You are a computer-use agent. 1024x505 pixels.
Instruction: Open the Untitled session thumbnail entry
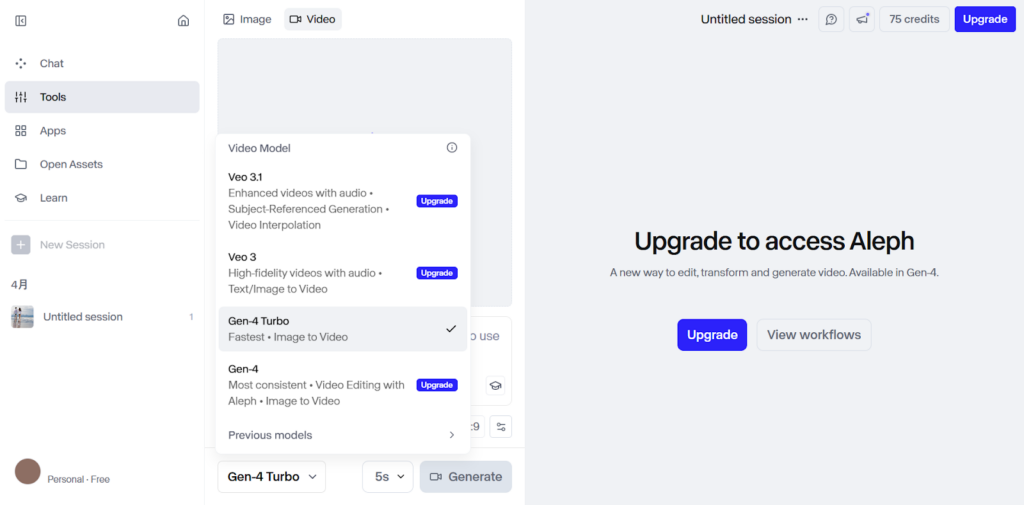(x=82, y=317)
